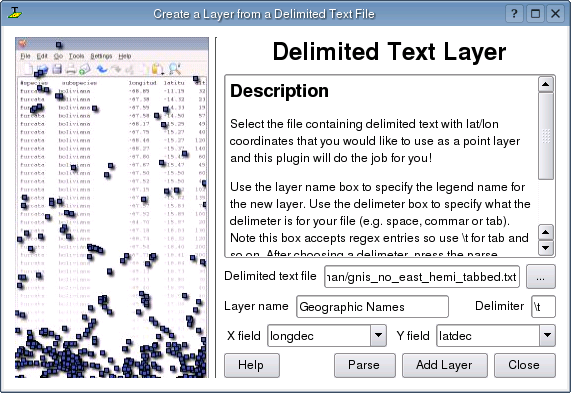This screenshot has width=571, height=393.
Task: Click inside the Description text pane
Action: coord(381,166)
